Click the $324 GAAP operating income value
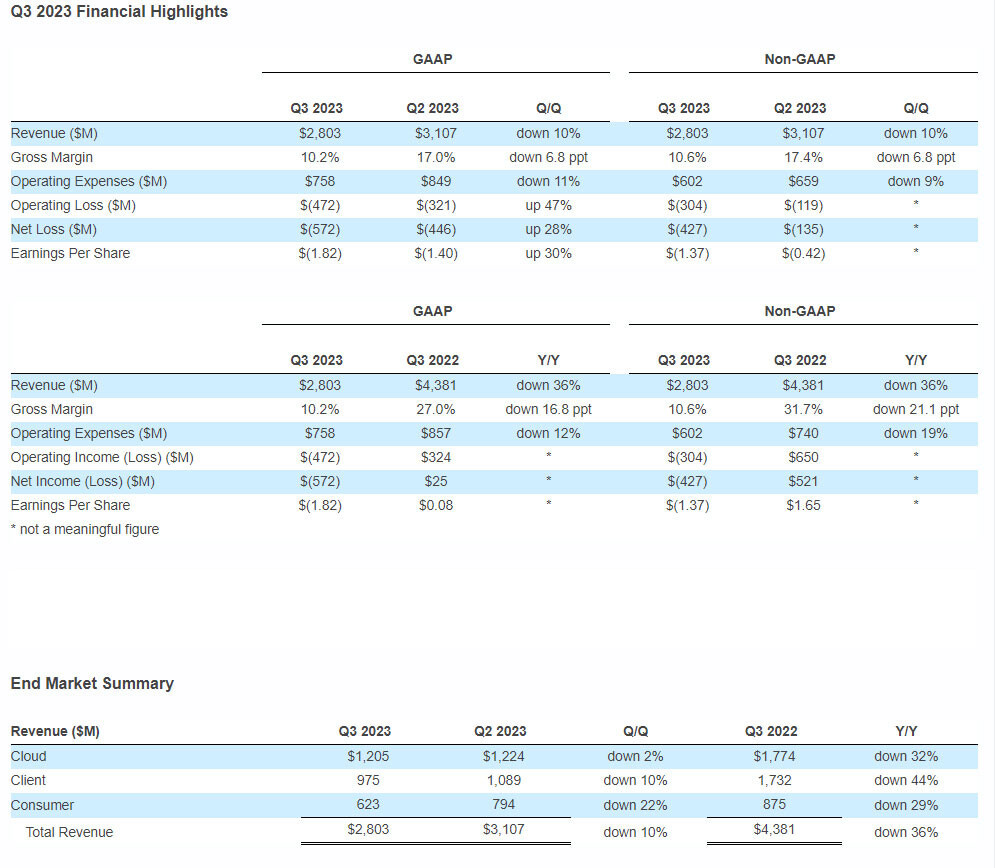This screenshot has height=868, width=995. click(x=435, y=457)
